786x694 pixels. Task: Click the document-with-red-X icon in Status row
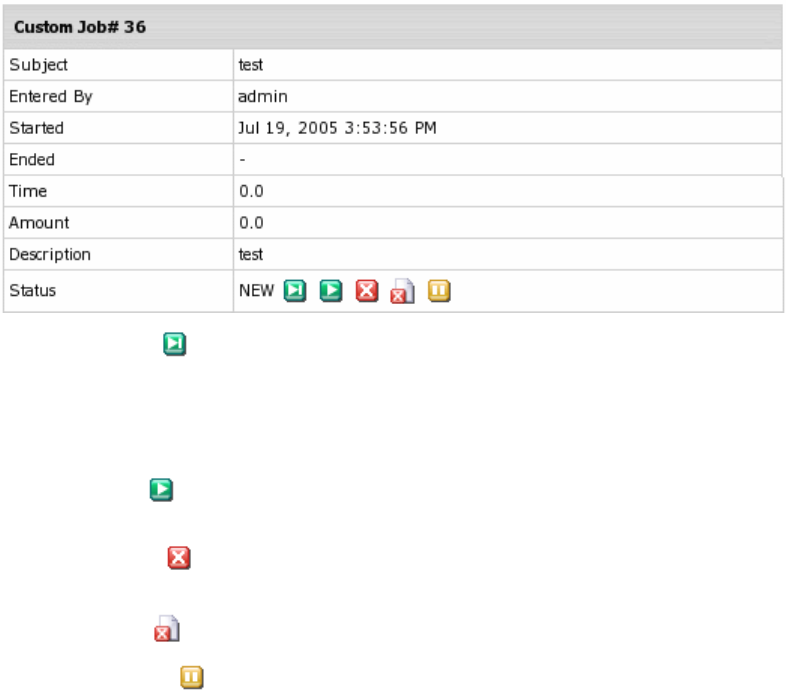click(x=403, y=291)
